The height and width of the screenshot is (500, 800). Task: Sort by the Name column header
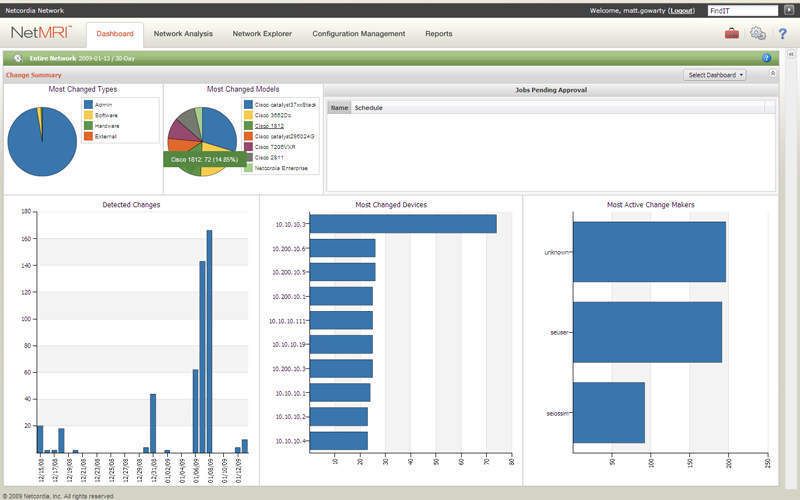click(339, 108)
